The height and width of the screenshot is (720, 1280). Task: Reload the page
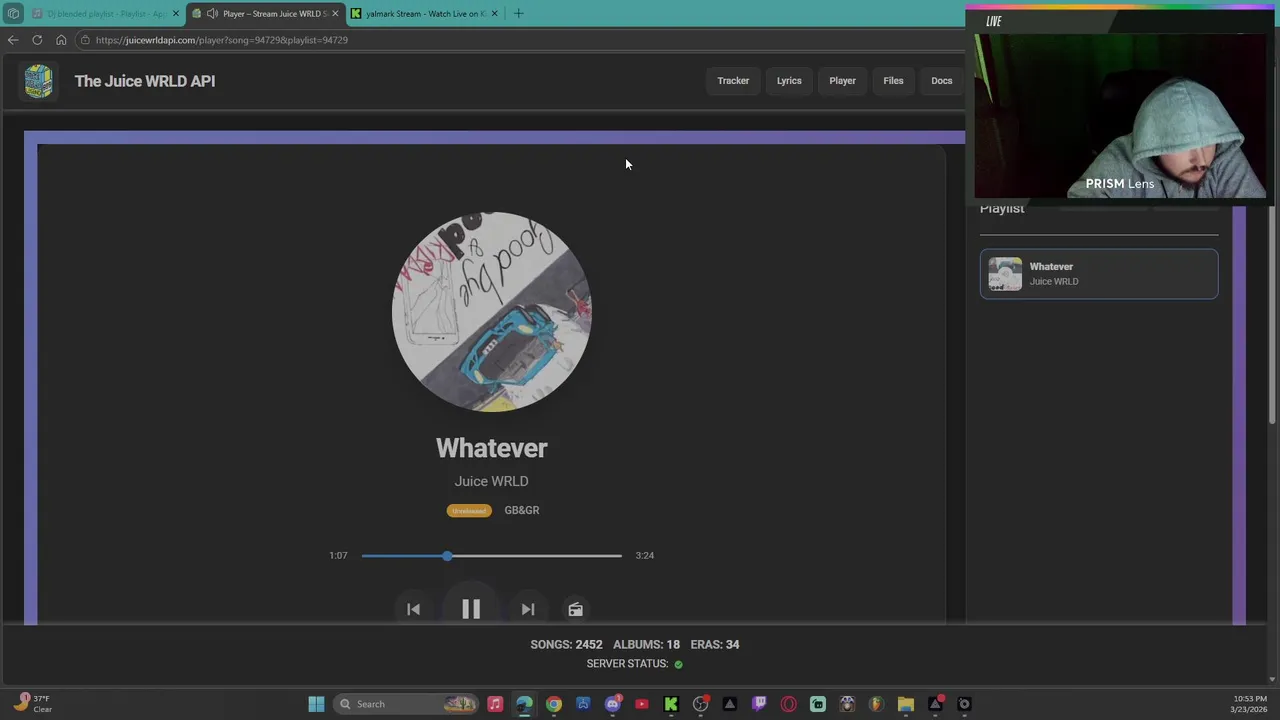(x=37, y=40)
